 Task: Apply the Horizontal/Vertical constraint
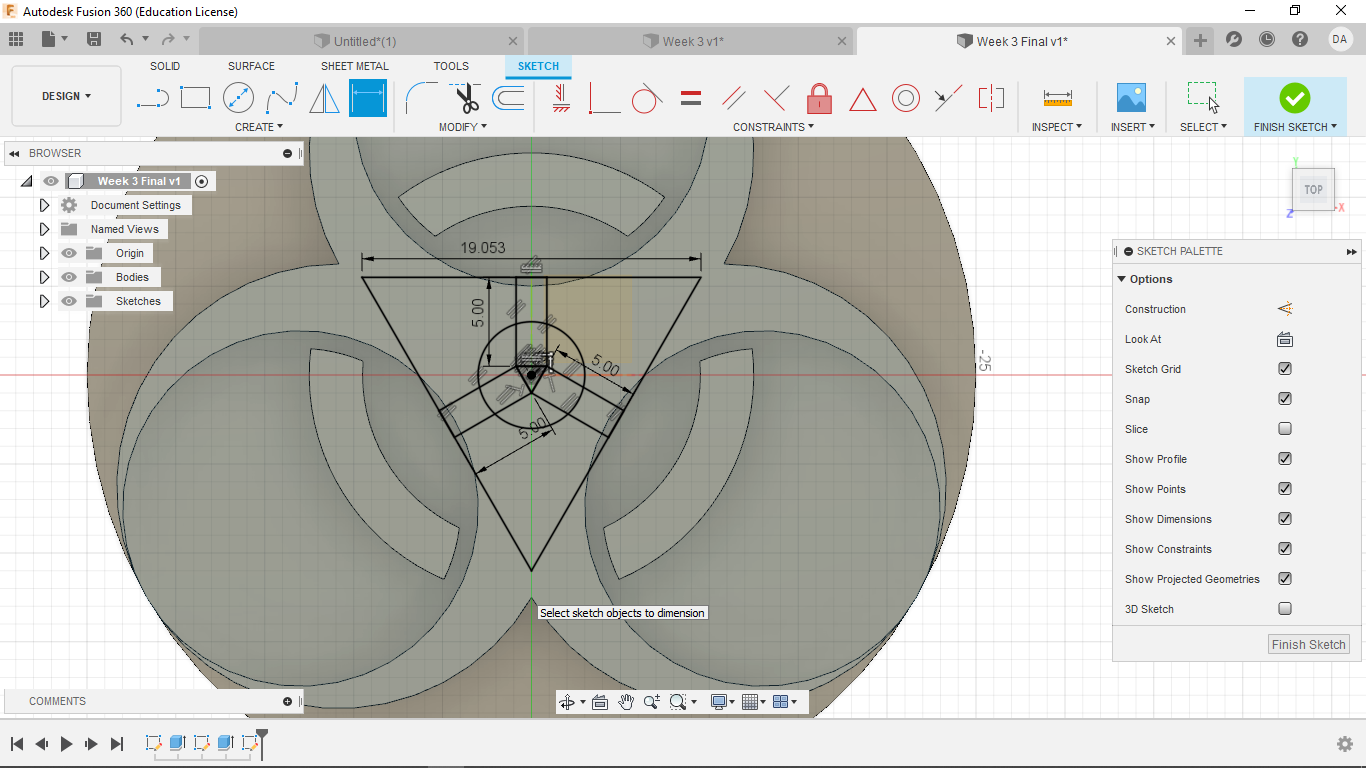coord(561,98)
